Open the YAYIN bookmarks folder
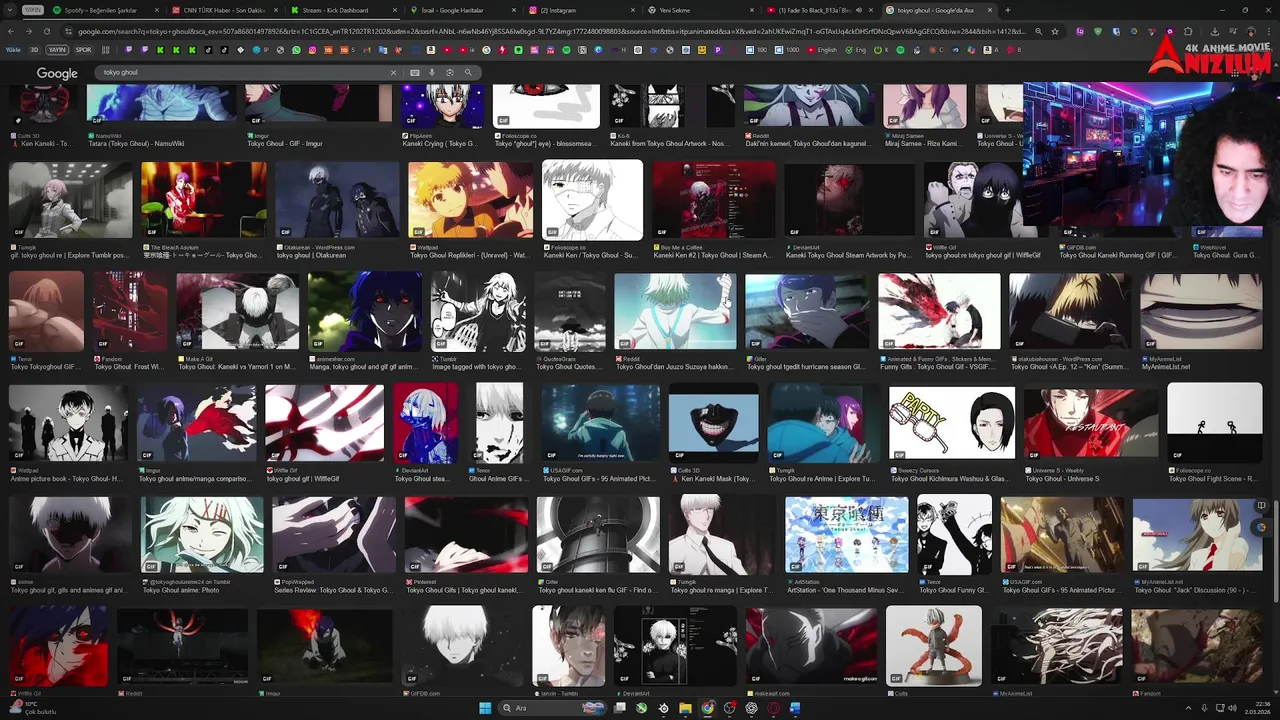This screenshot has width=1280, height=720. point(57,50)
